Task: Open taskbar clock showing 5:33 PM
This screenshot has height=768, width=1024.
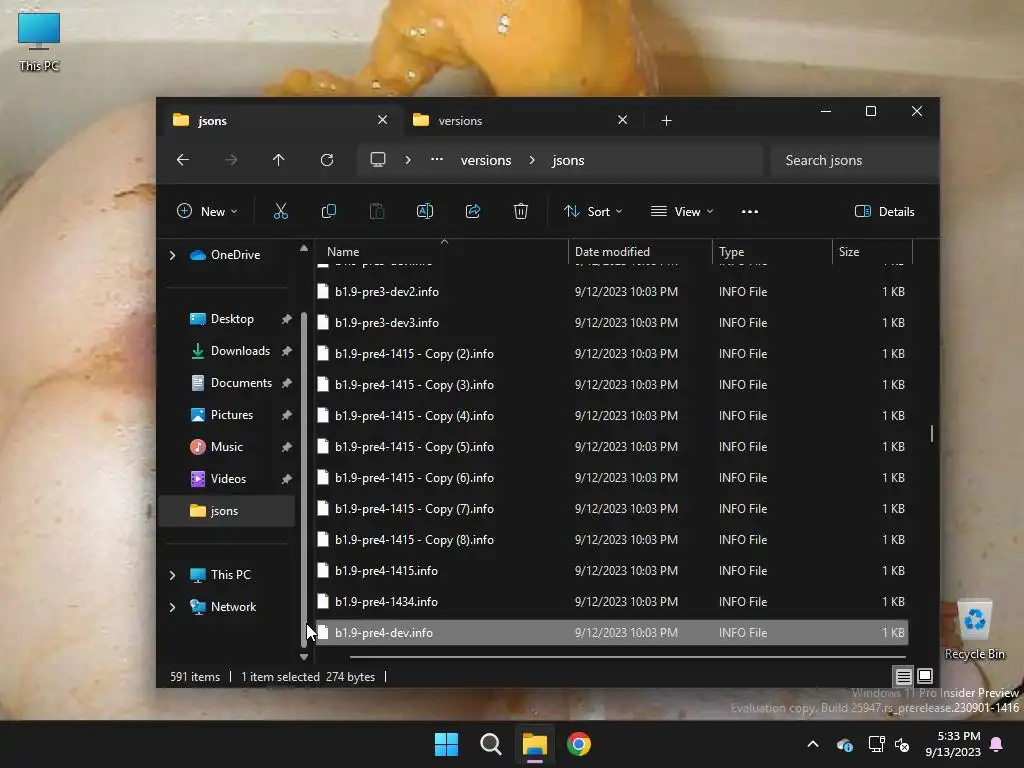Action: click(953, 744)
